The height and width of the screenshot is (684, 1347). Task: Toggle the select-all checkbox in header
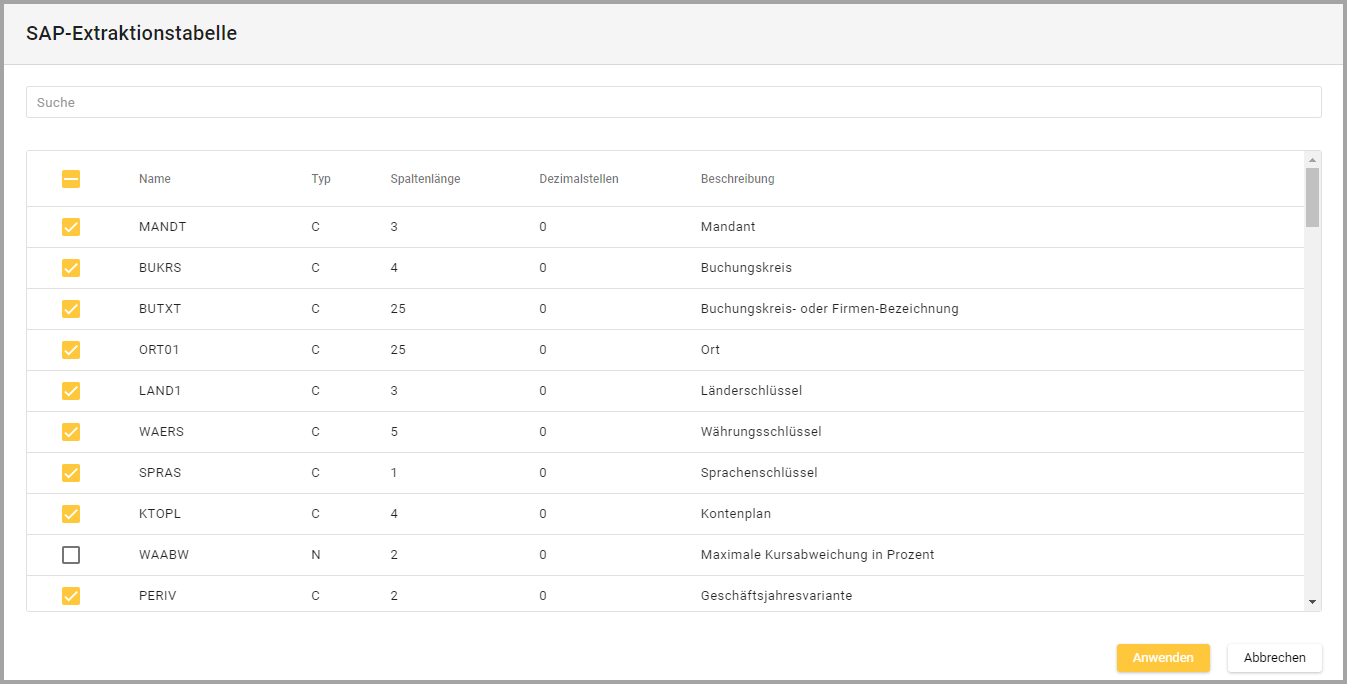(x=71, y=179)
